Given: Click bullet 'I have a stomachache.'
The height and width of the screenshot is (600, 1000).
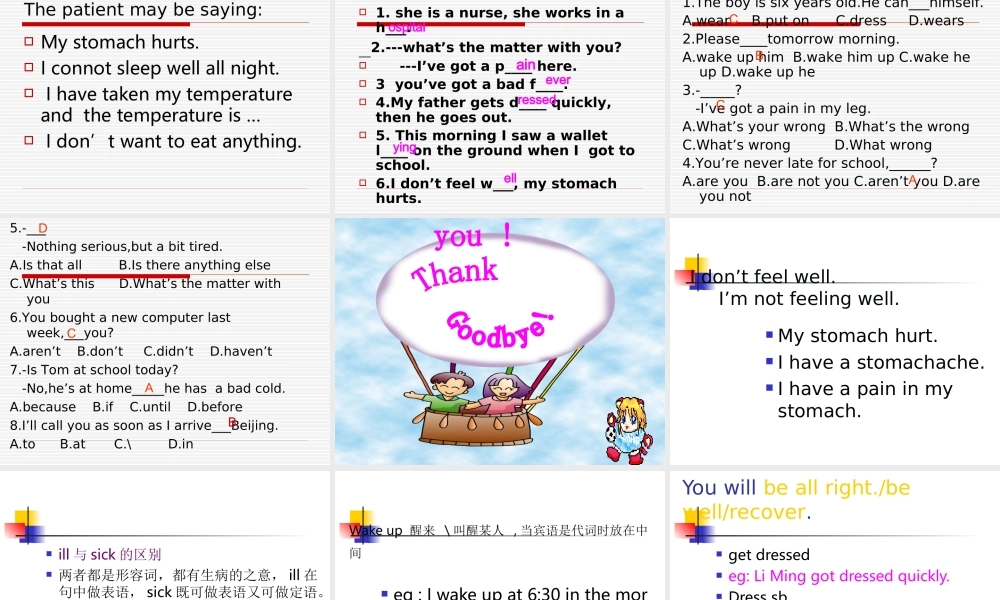Looking at the screenshot, I should click(881, 363).
